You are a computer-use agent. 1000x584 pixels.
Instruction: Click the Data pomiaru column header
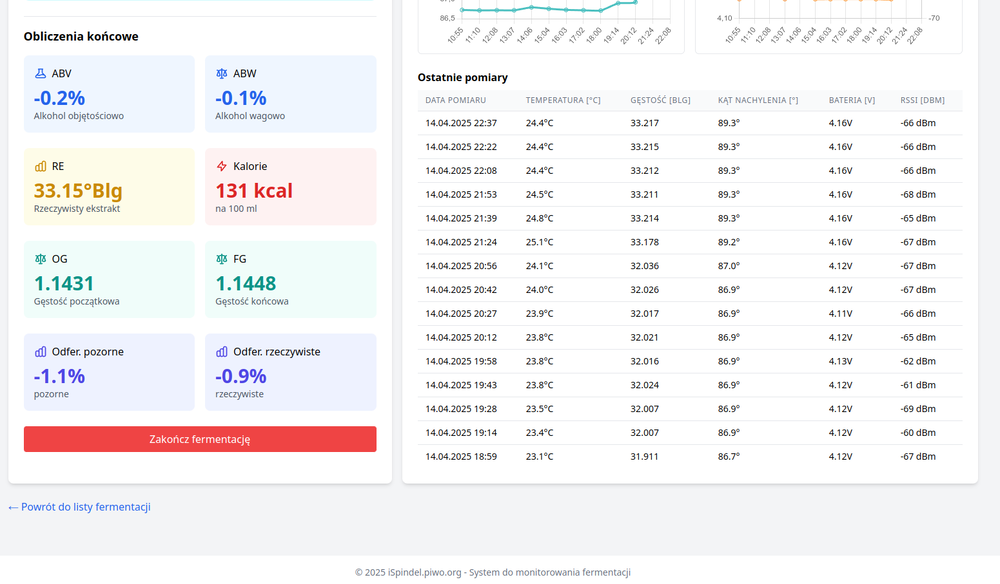(x=455, y=100)
